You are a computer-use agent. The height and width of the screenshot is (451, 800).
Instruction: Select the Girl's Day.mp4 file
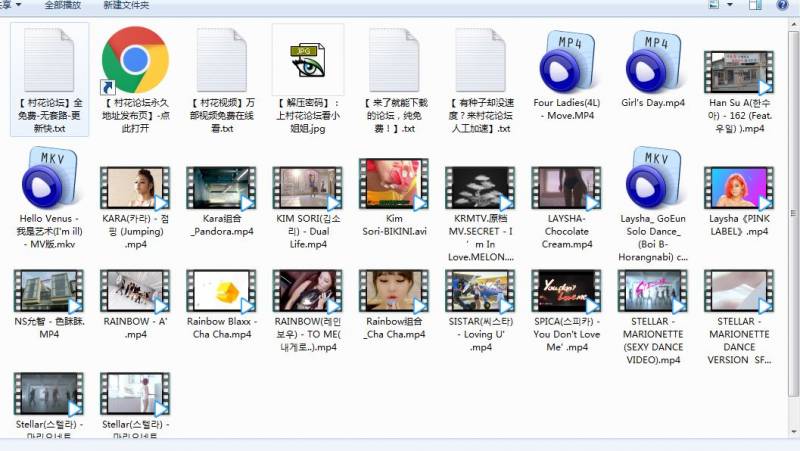click(653, 68)
